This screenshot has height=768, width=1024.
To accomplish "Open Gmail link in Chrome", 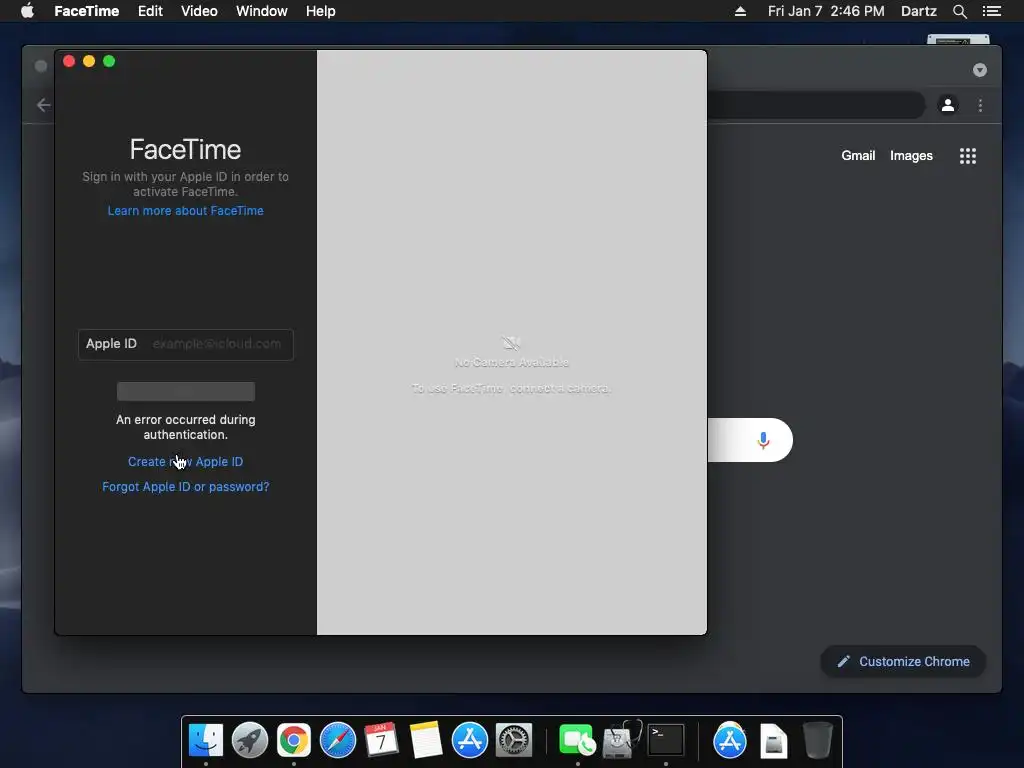I will click(x=858, y=155).
